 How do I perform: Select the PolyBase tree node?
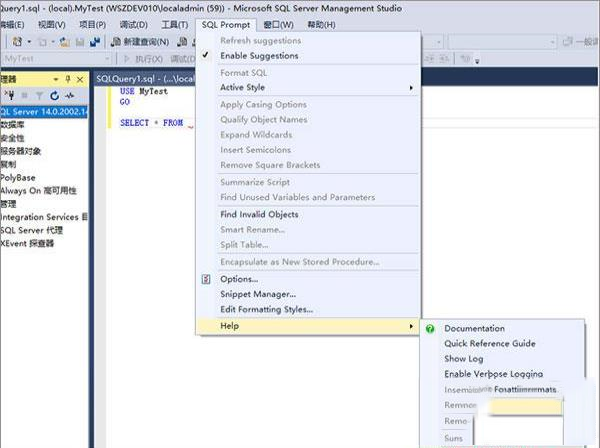18,178
